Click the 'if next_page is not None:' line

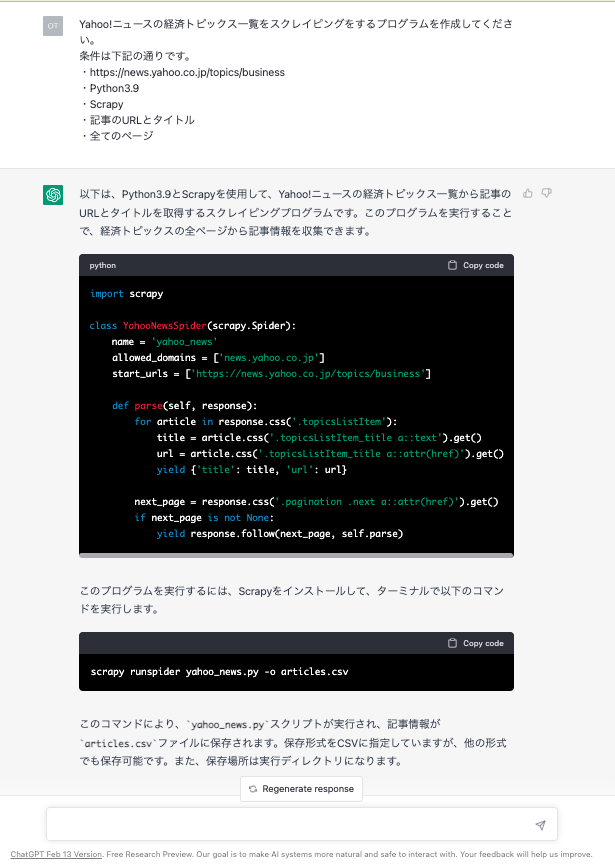point(204,518)
